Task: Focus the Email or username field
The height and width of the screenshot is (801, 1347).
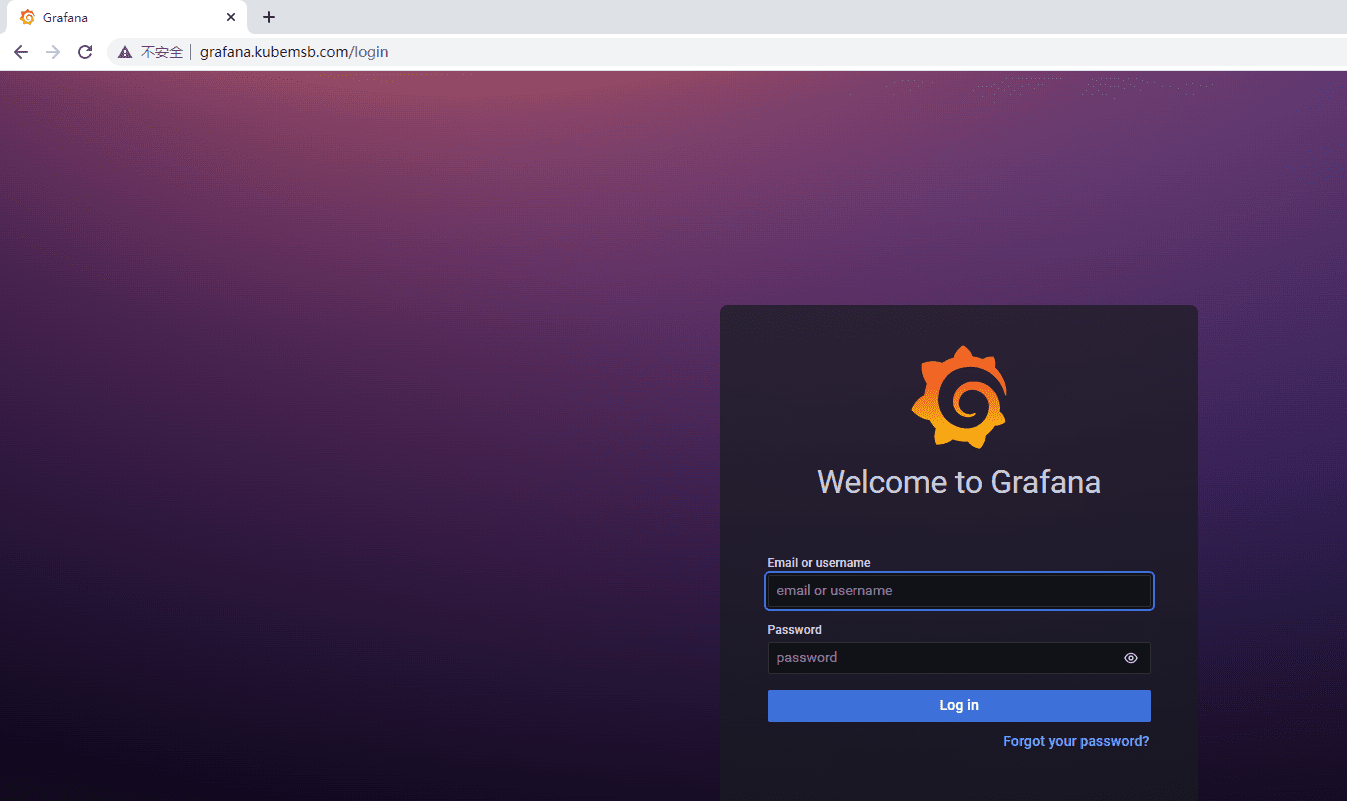Action: (x=959, y=591)
